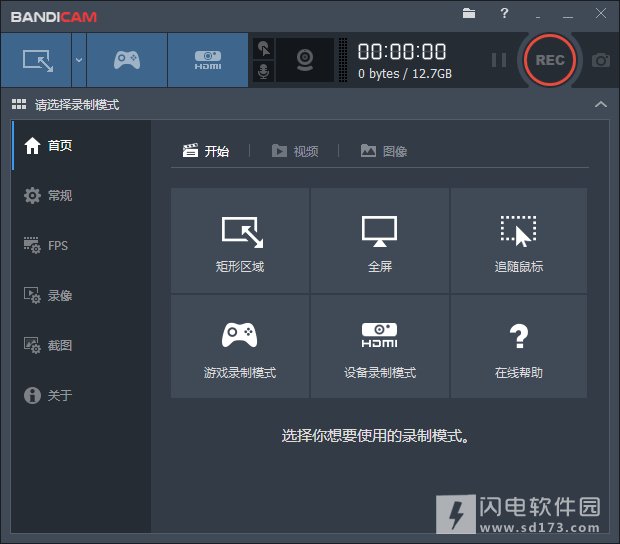Choose the 追随鼠标 around-mouse recording tile

point(519,241)
